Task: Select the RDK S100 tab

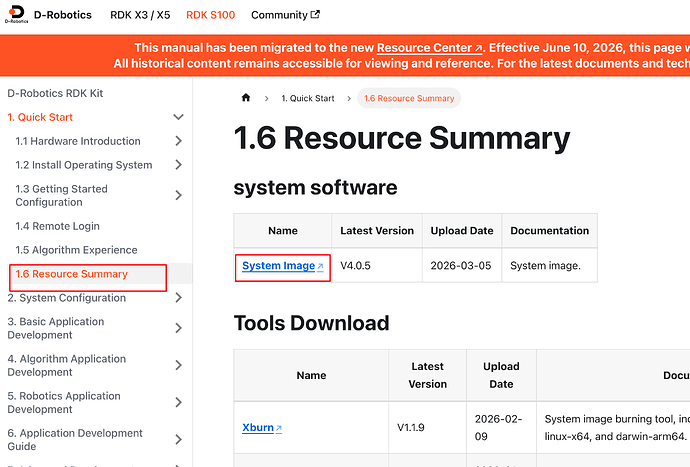Action: point(210,15)
